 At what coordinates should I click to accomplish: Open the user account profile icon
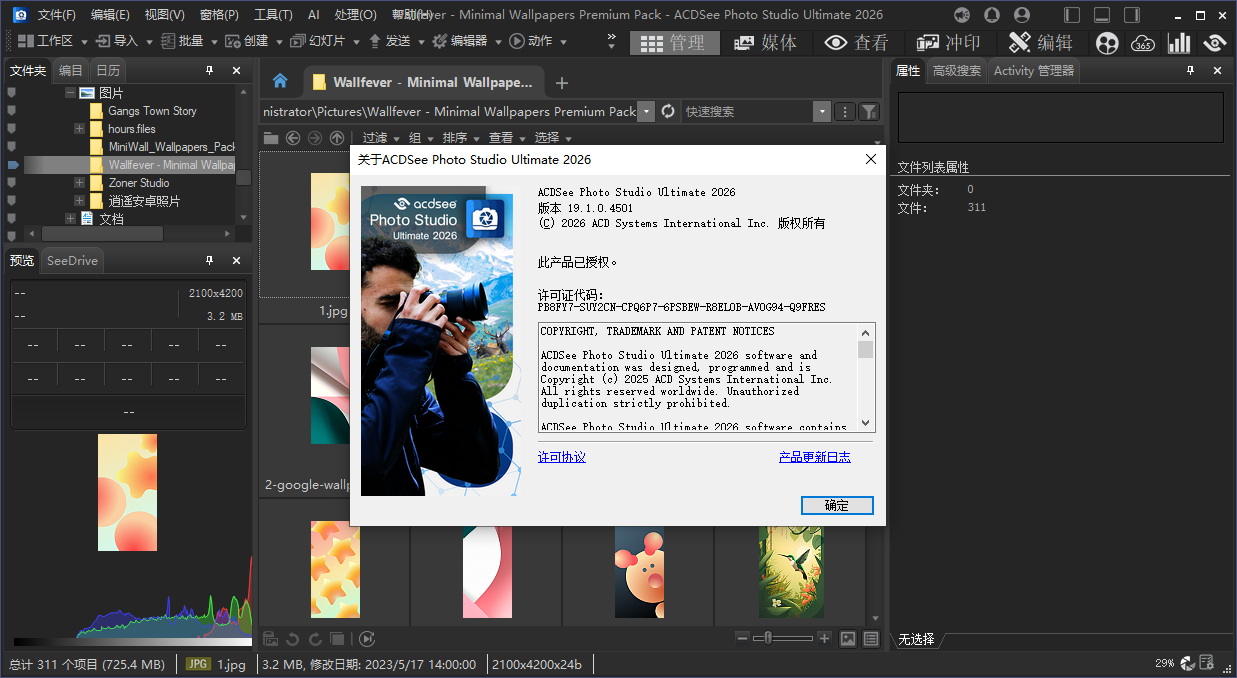click(1021, 15)
